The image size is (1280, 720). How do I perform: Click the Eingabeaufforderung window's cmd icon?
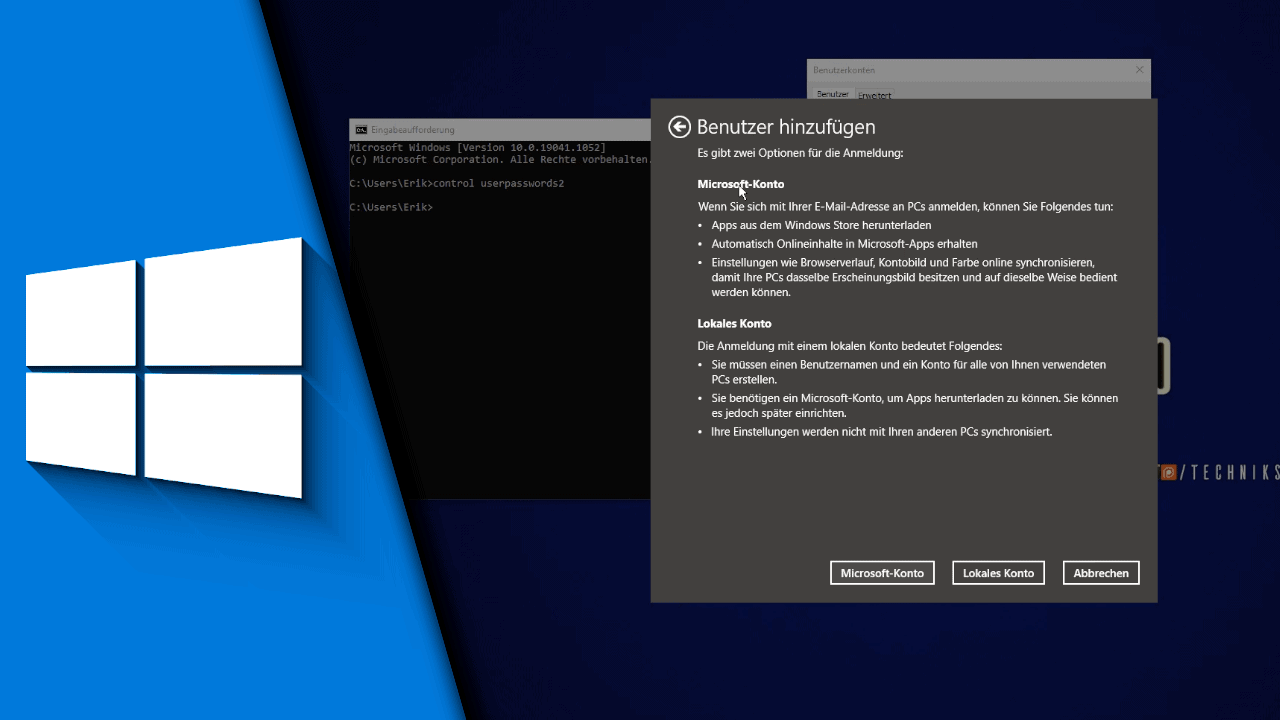point(361,130)
